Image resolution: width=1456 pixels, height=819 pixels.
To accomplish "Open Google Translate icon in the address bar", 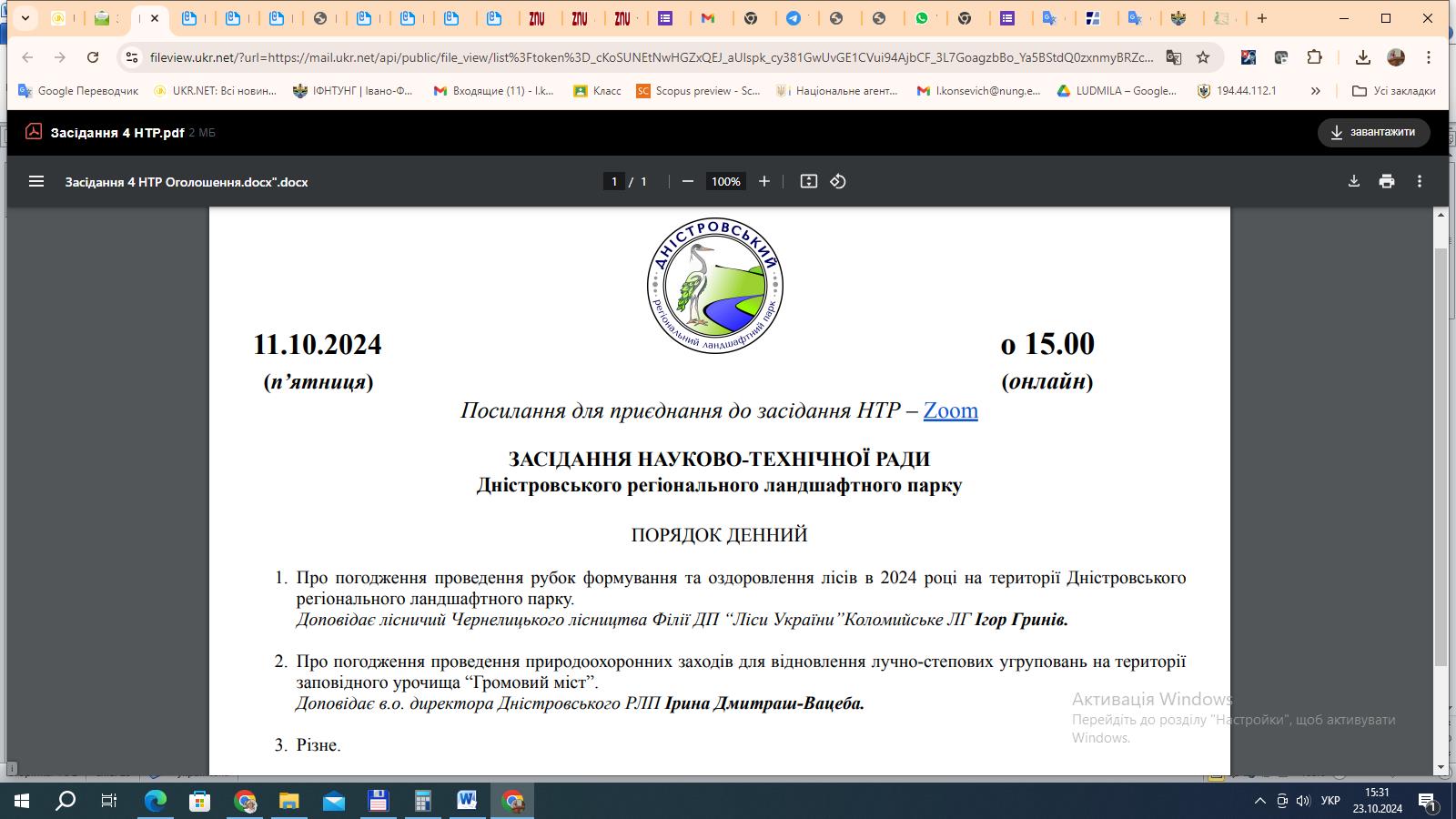I will pos(1172,56).
